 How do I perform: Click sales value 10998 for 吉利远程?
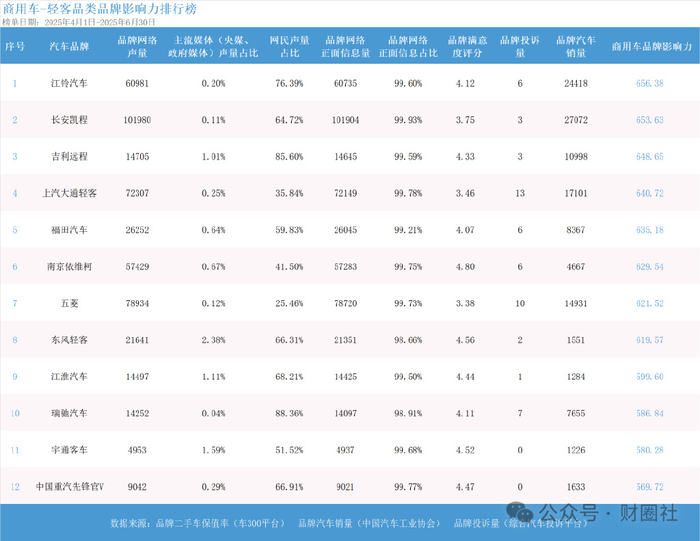[576, 156]
